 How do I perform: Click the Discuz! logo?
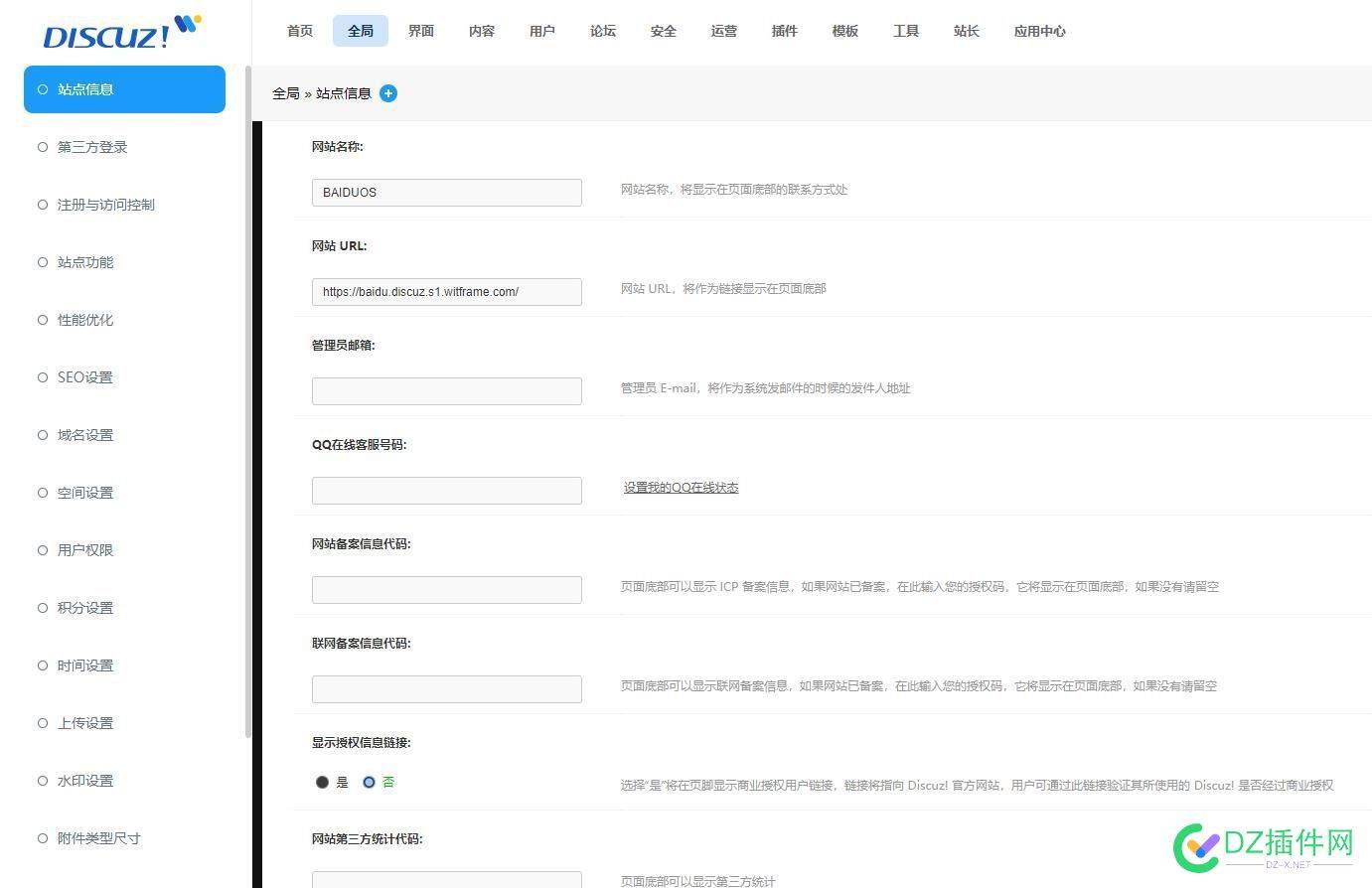(122, 32)
